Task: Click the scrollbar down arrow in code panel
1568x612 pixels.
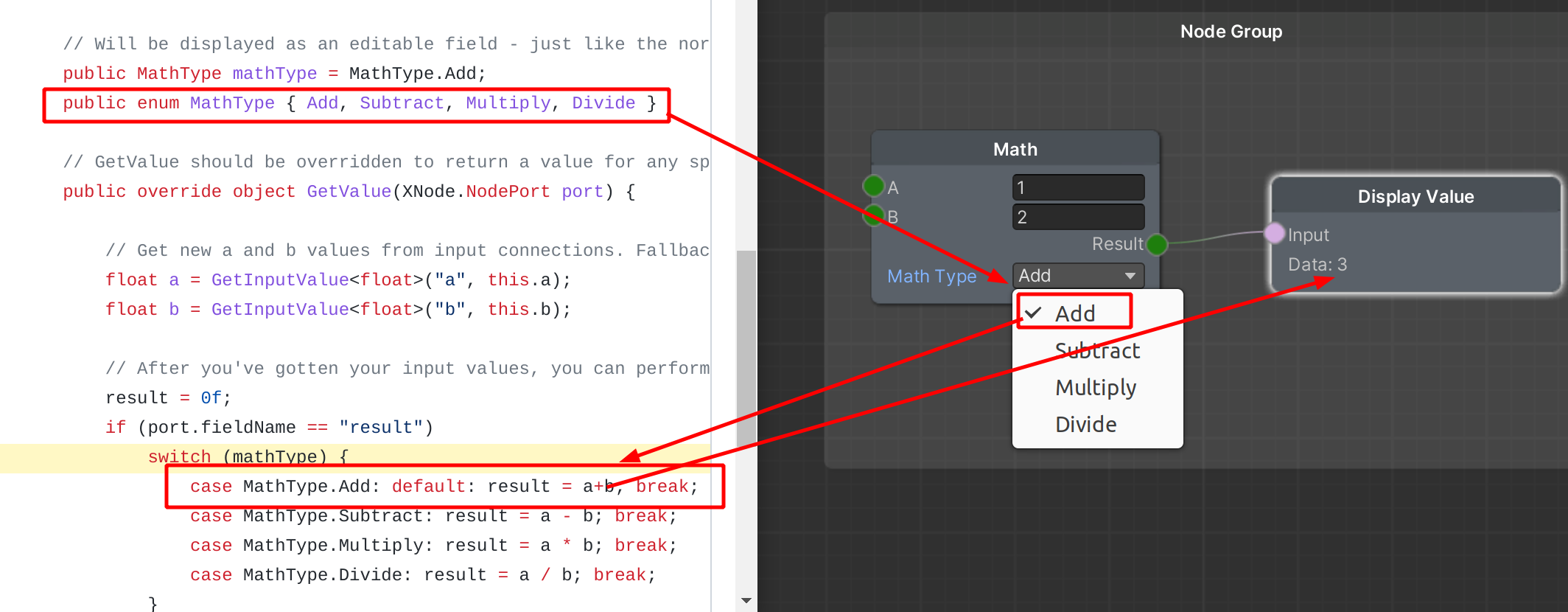Action: click(746, 601)
